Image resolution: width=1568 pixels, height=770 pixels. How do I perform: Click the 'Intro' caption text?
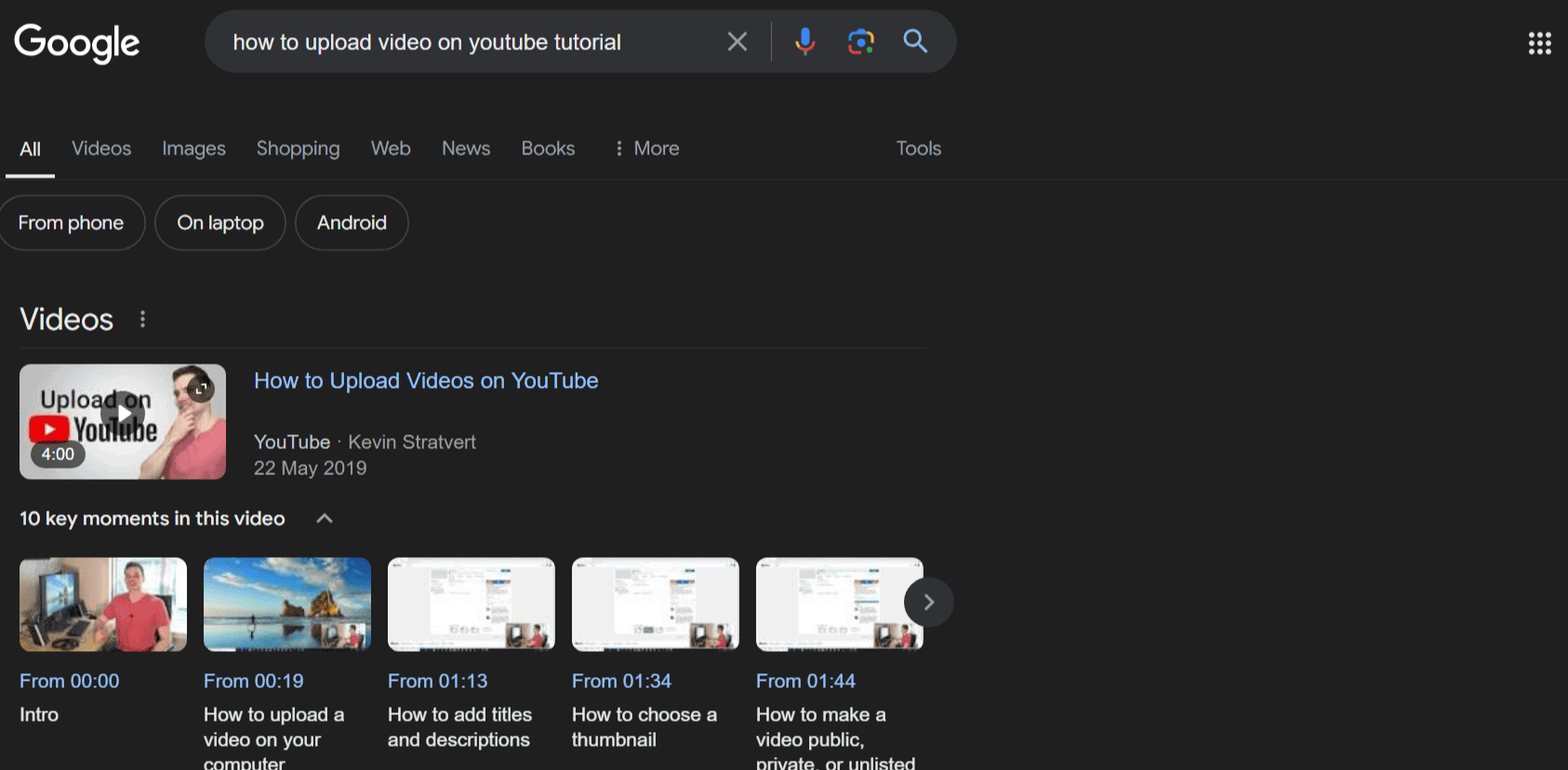coord(39,715)
